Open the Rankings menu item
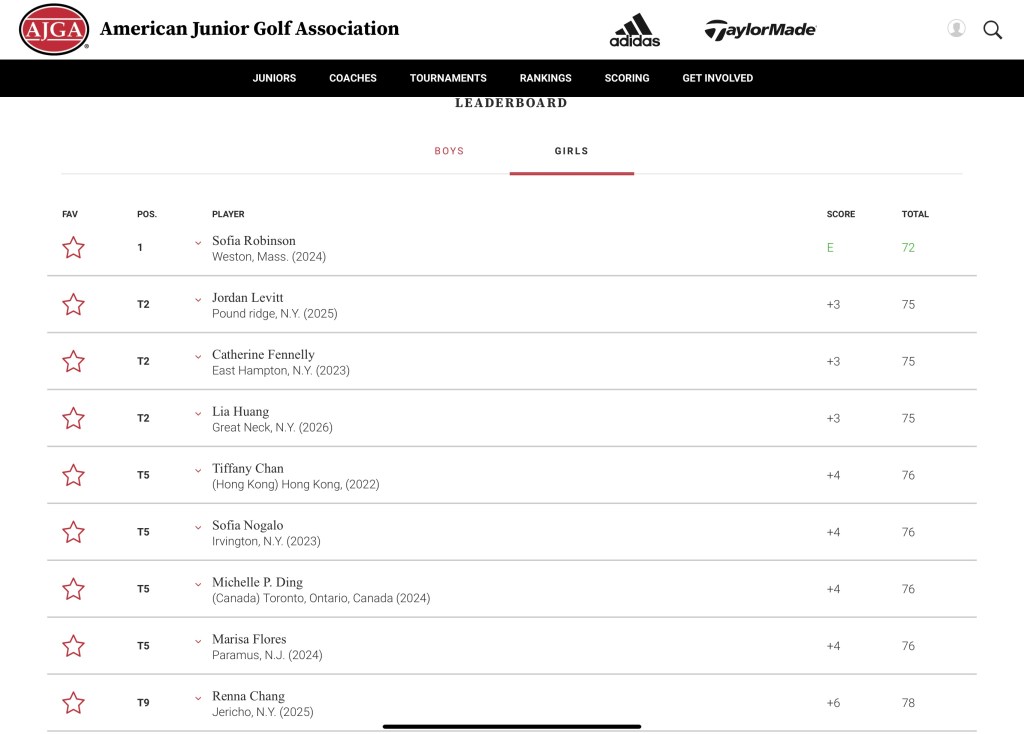Viewport: 1024px width, 734px height. (545, 78)
